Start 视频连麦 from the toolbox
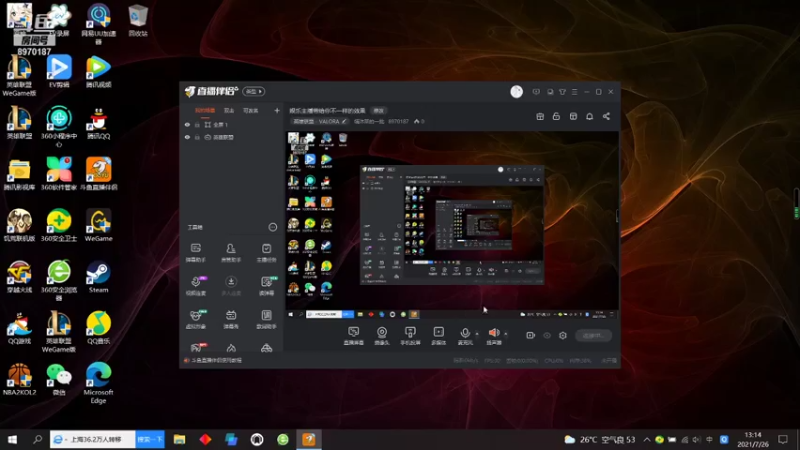Viewport: 800px width, 450px height. [196, 286]
